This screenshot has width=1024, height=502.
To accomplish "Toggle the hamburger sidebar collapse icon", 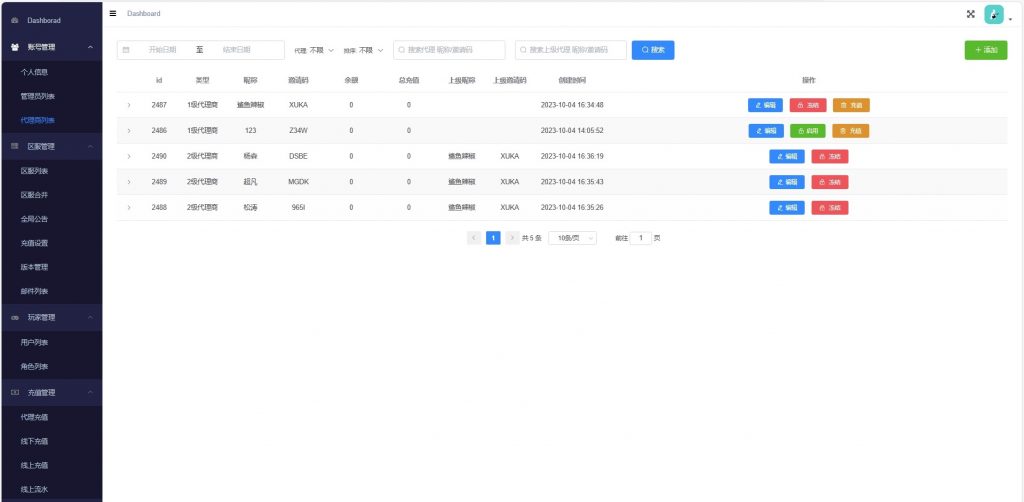I will coord(113,13).
